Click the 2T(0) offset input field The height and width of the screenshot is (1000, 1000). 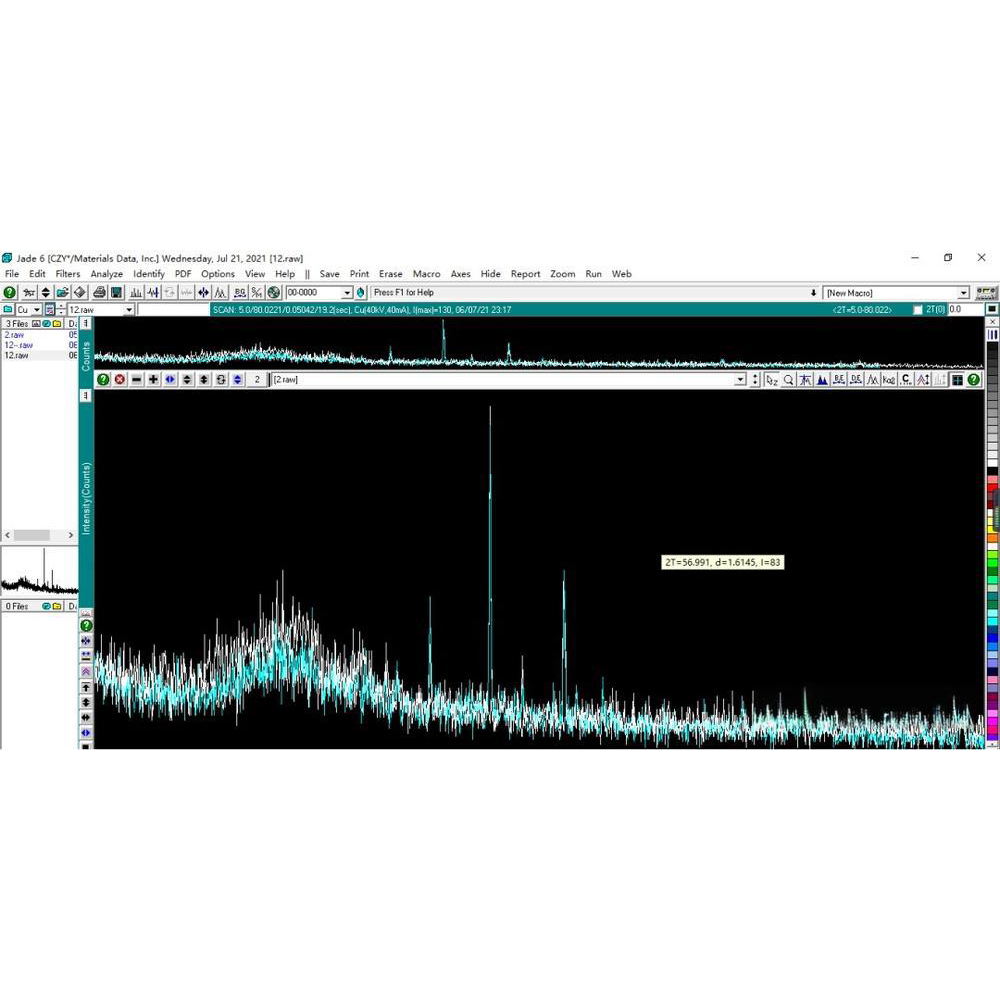point(965,310)
